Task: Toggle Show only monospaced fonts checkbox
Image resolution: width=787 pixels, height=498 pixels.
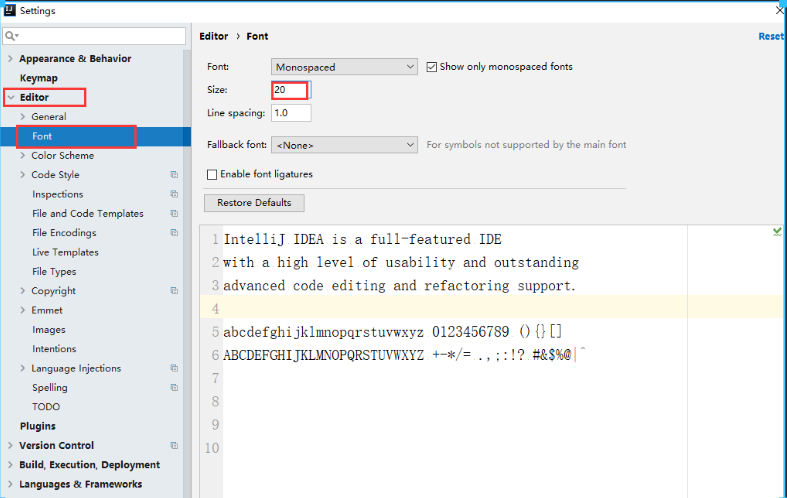Action: tap(432, 67)
